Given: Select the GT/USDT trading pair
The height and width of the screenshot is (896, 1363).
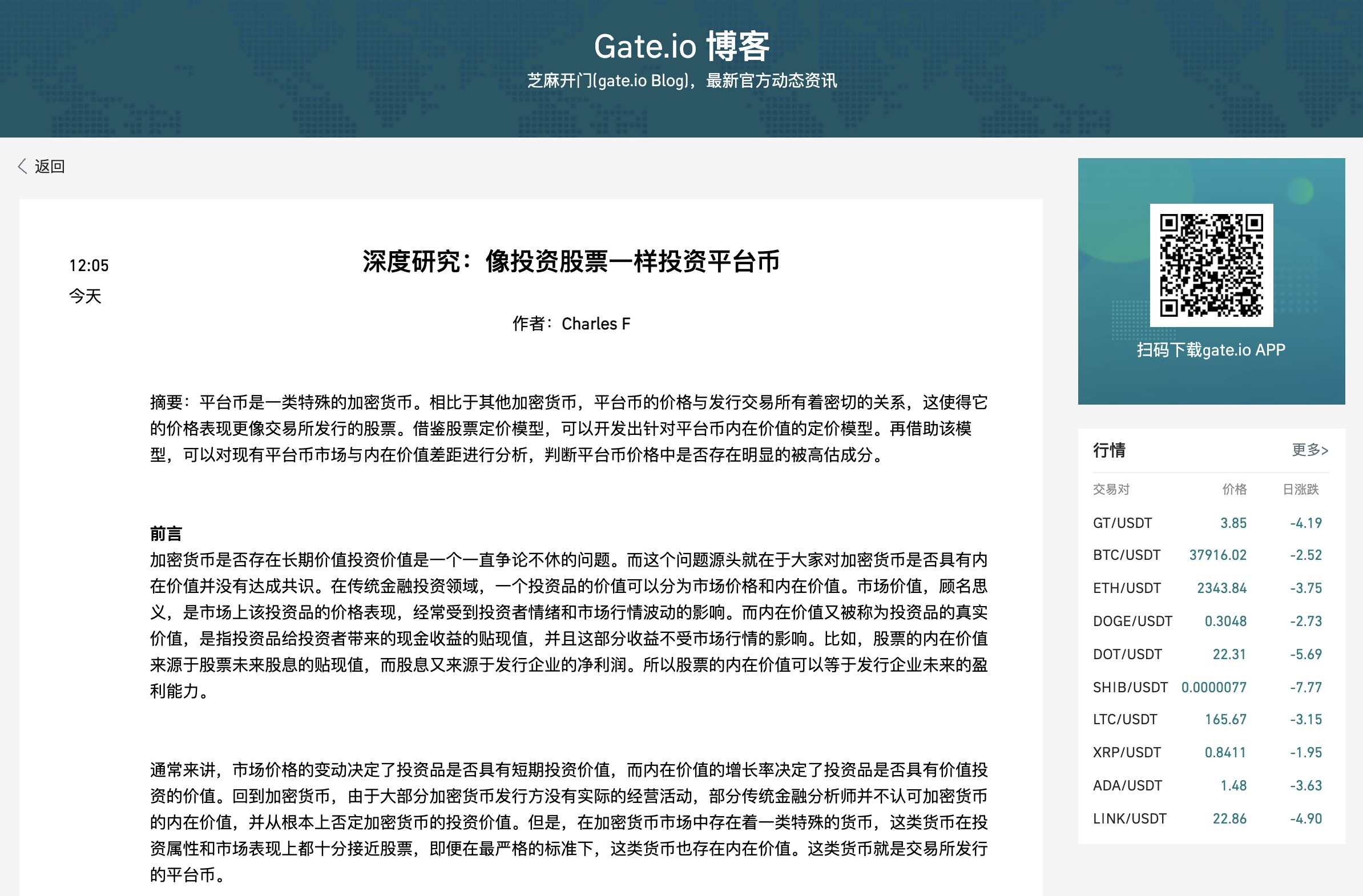Looking at the screenshot, I should [1122, 523].
